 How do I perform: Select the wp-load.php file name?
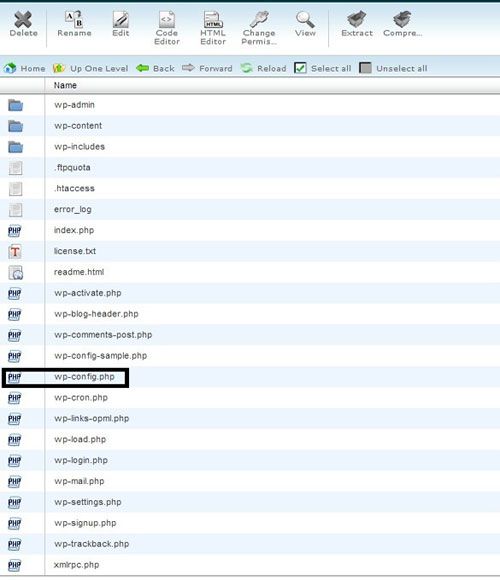point(80,440)
